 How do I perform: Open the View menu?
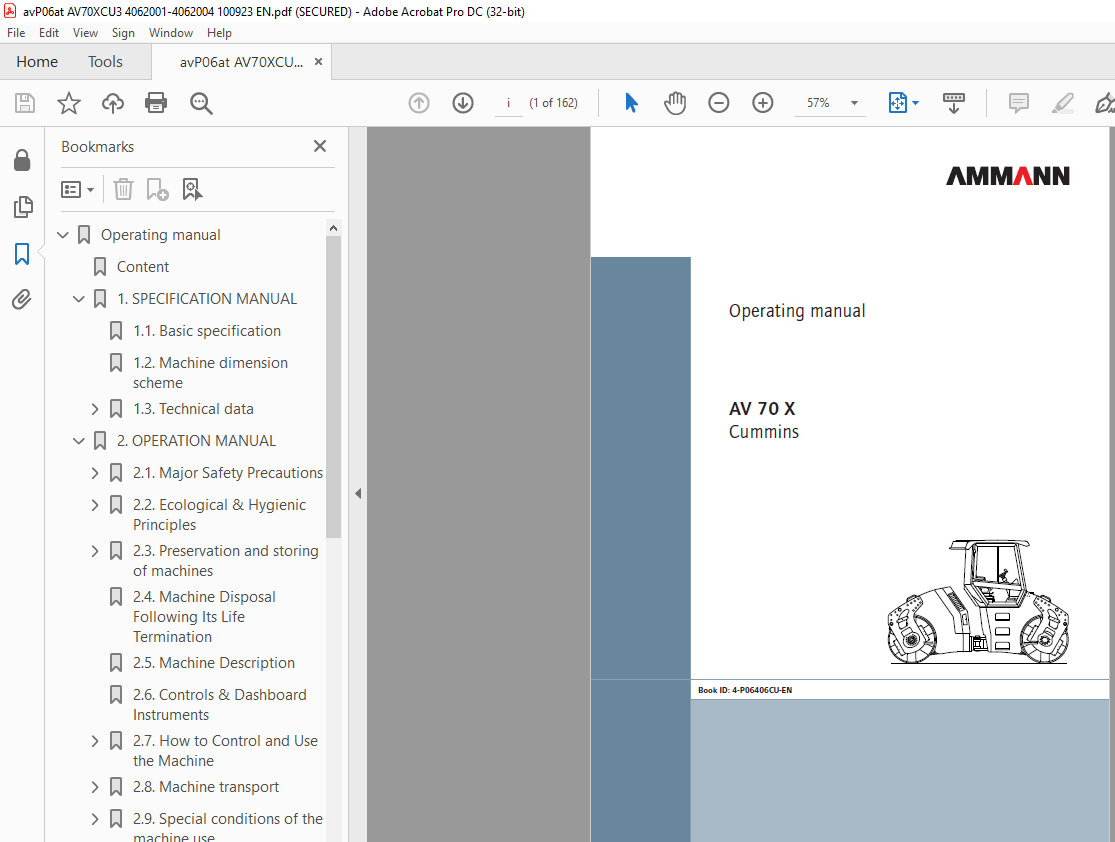[85, 33]
